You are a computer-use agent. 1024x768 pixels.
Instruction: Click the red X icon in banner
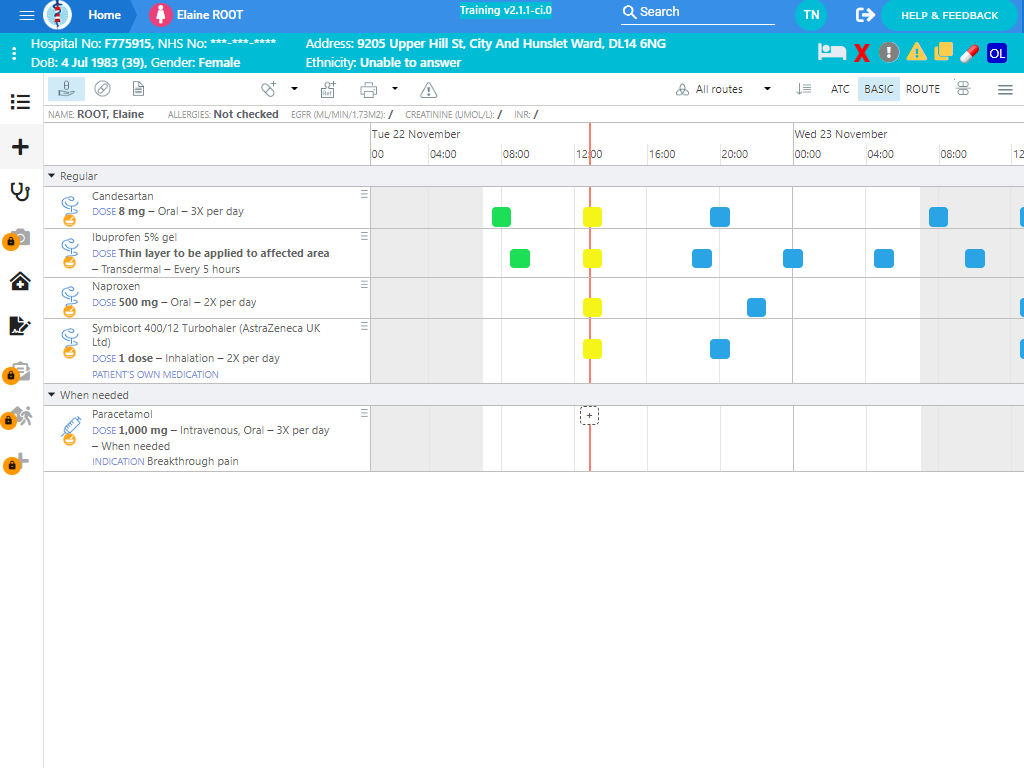click(862, 53)
